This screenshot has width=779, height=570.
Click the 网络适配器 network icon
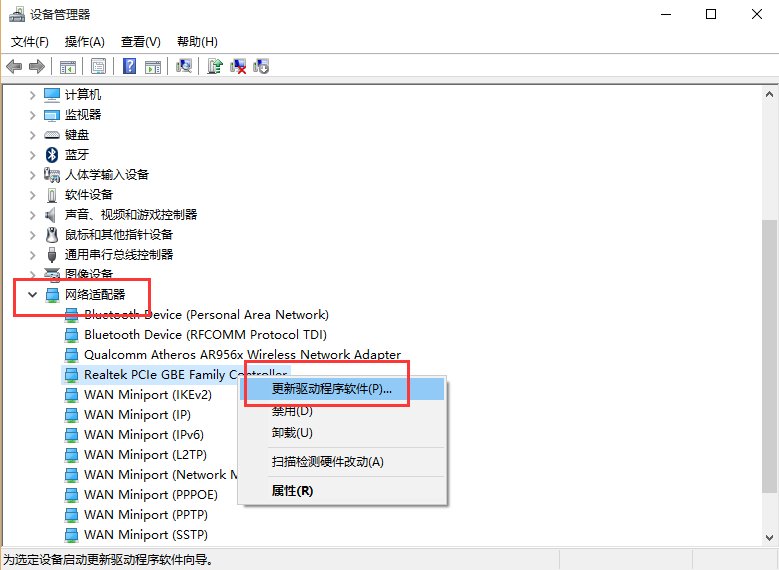(x=52, y=295)
